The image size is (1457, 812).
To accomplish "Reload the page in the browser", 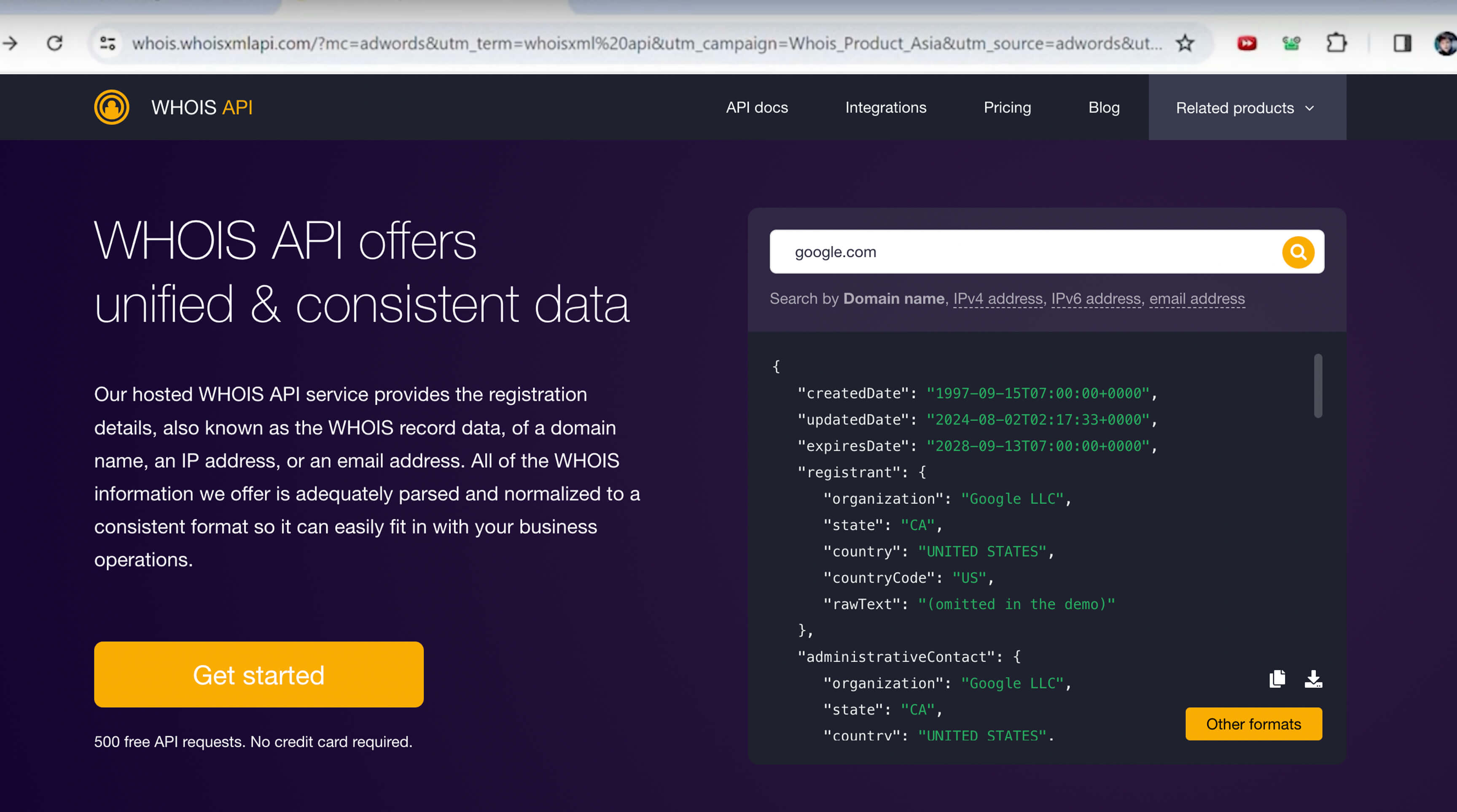I will point(54,43).
